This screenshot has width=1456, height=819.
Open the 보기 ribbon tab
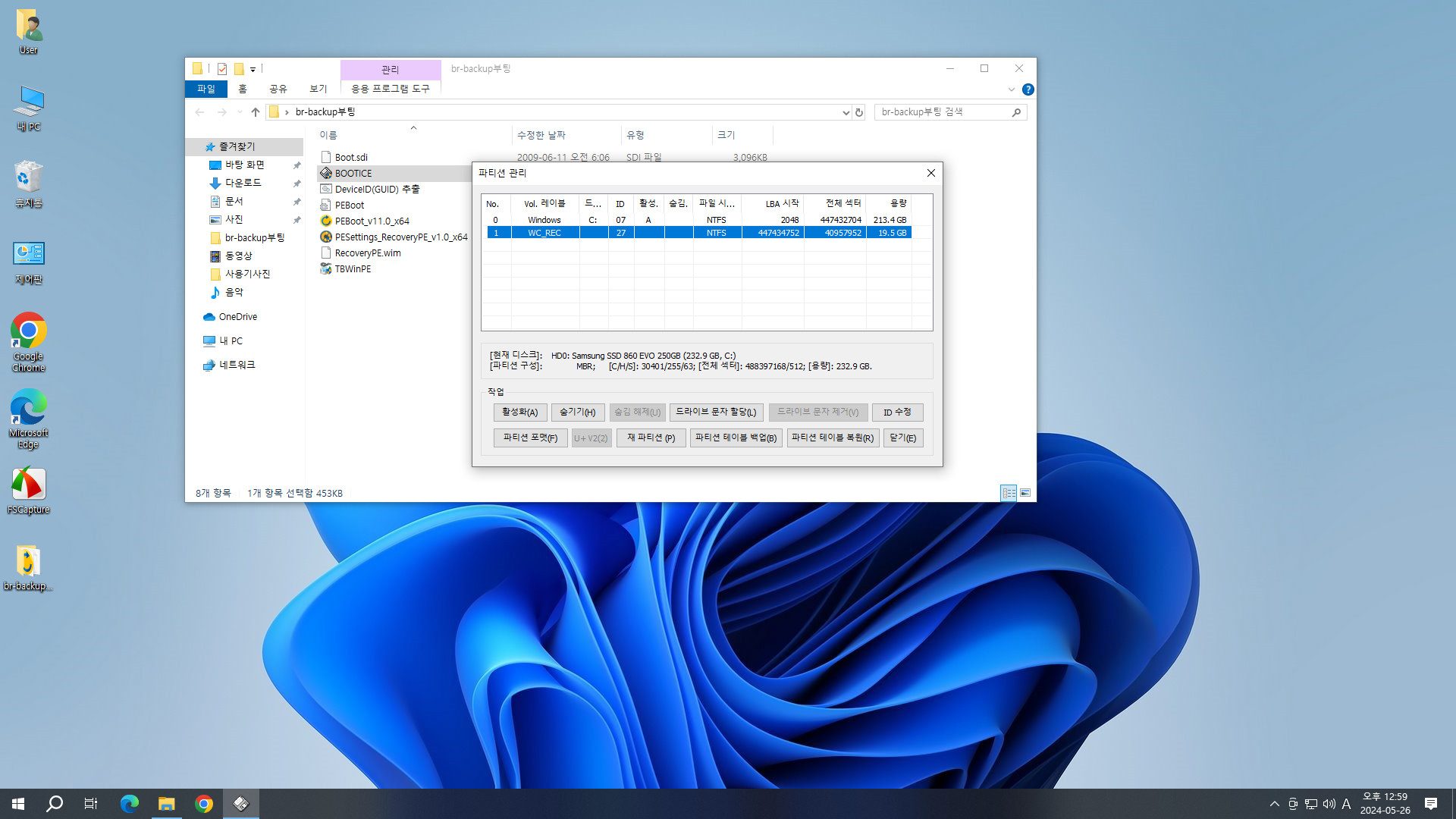318,89
